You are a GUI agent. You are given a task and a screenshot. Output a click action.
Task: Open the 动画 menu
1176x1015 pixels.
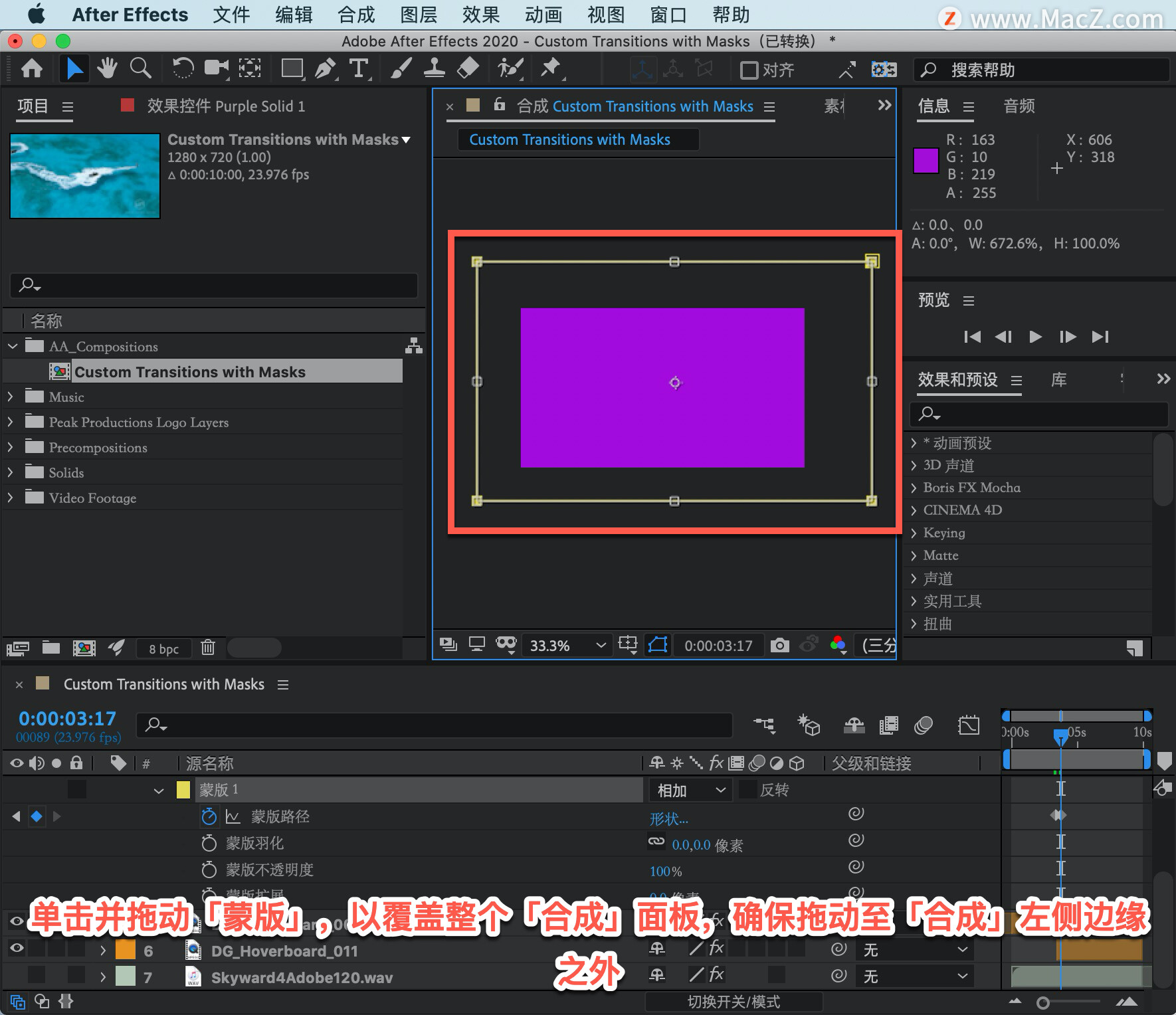(543, 15)
